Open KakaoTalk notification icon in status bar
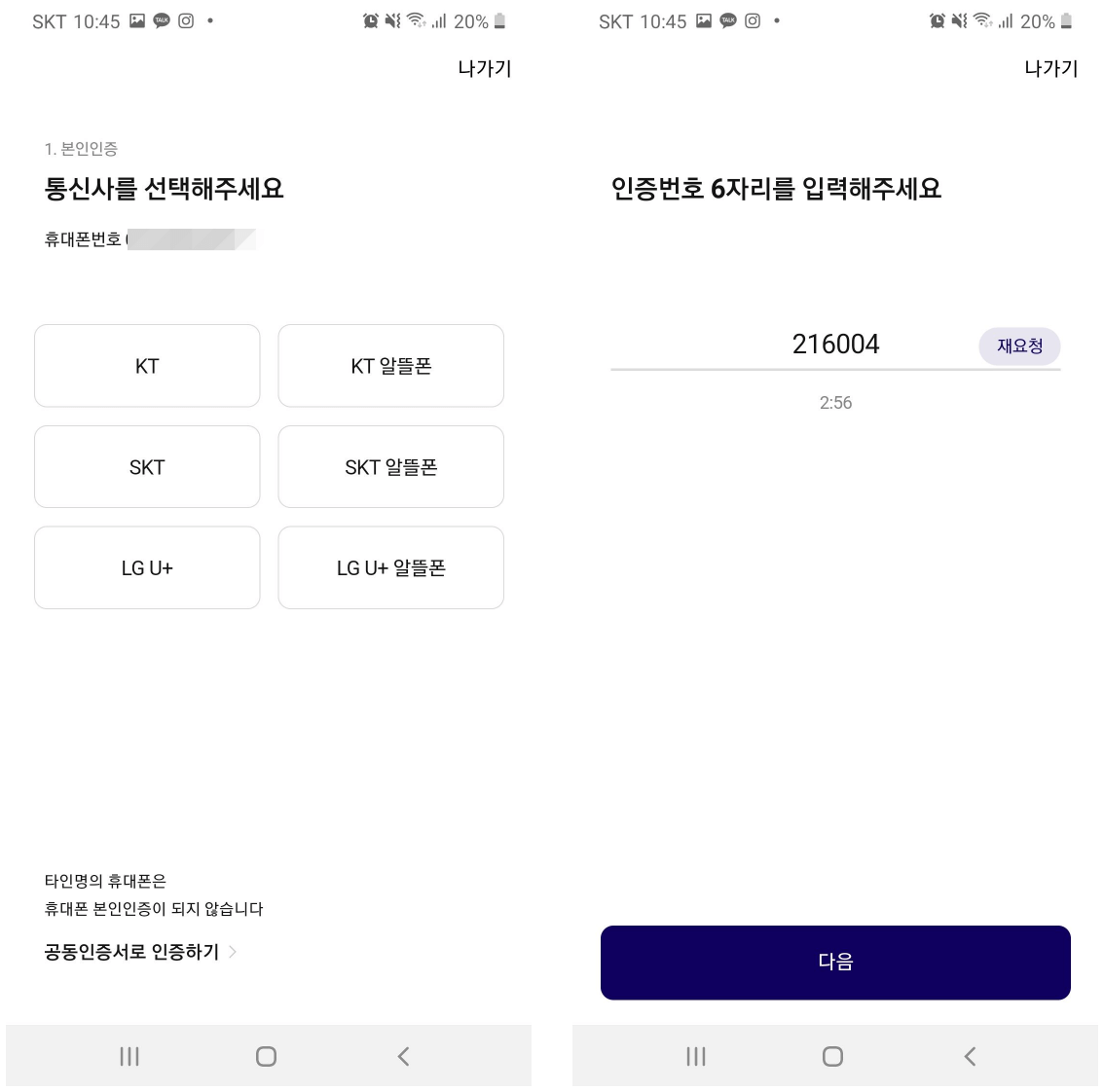 click(163, 21)
